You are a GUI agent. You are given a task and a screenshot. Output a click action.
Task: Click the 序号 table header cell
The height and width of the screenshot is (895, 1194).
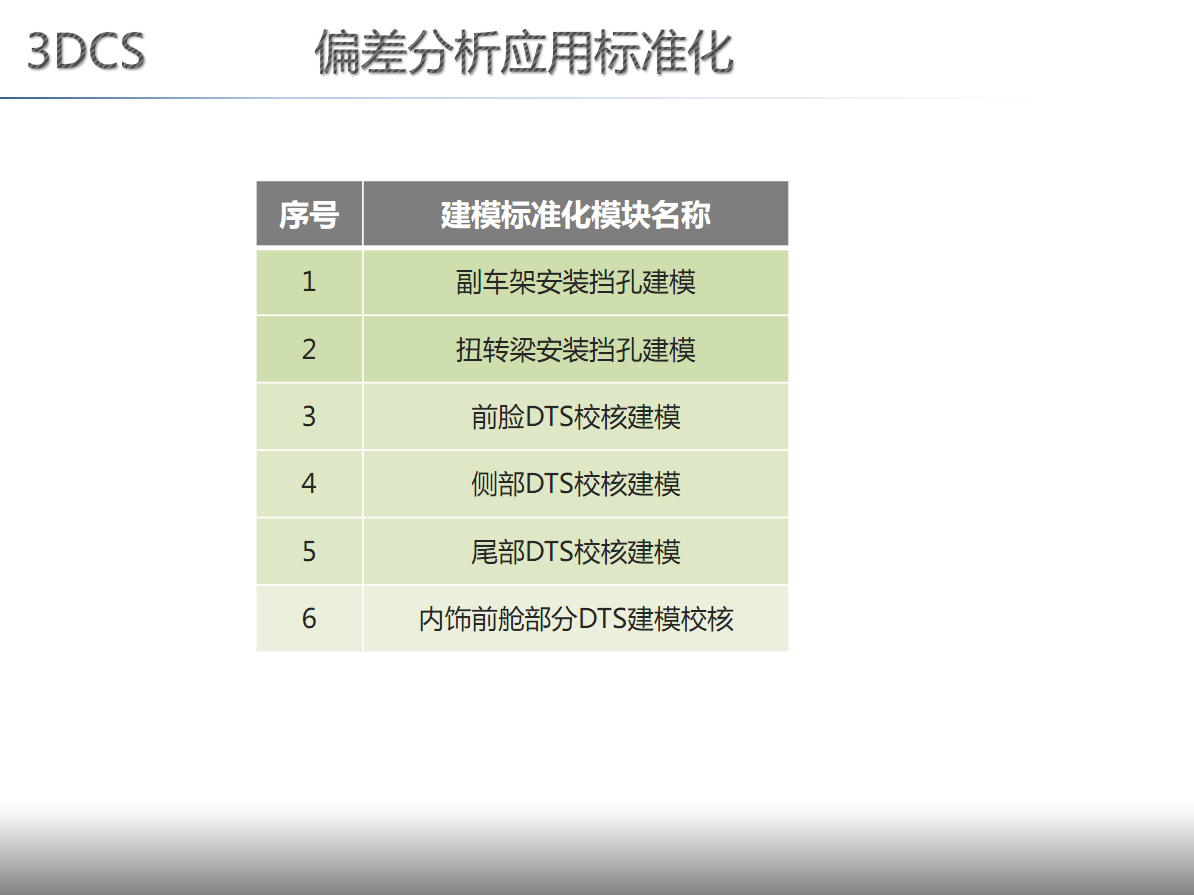(x=308, y=212)
